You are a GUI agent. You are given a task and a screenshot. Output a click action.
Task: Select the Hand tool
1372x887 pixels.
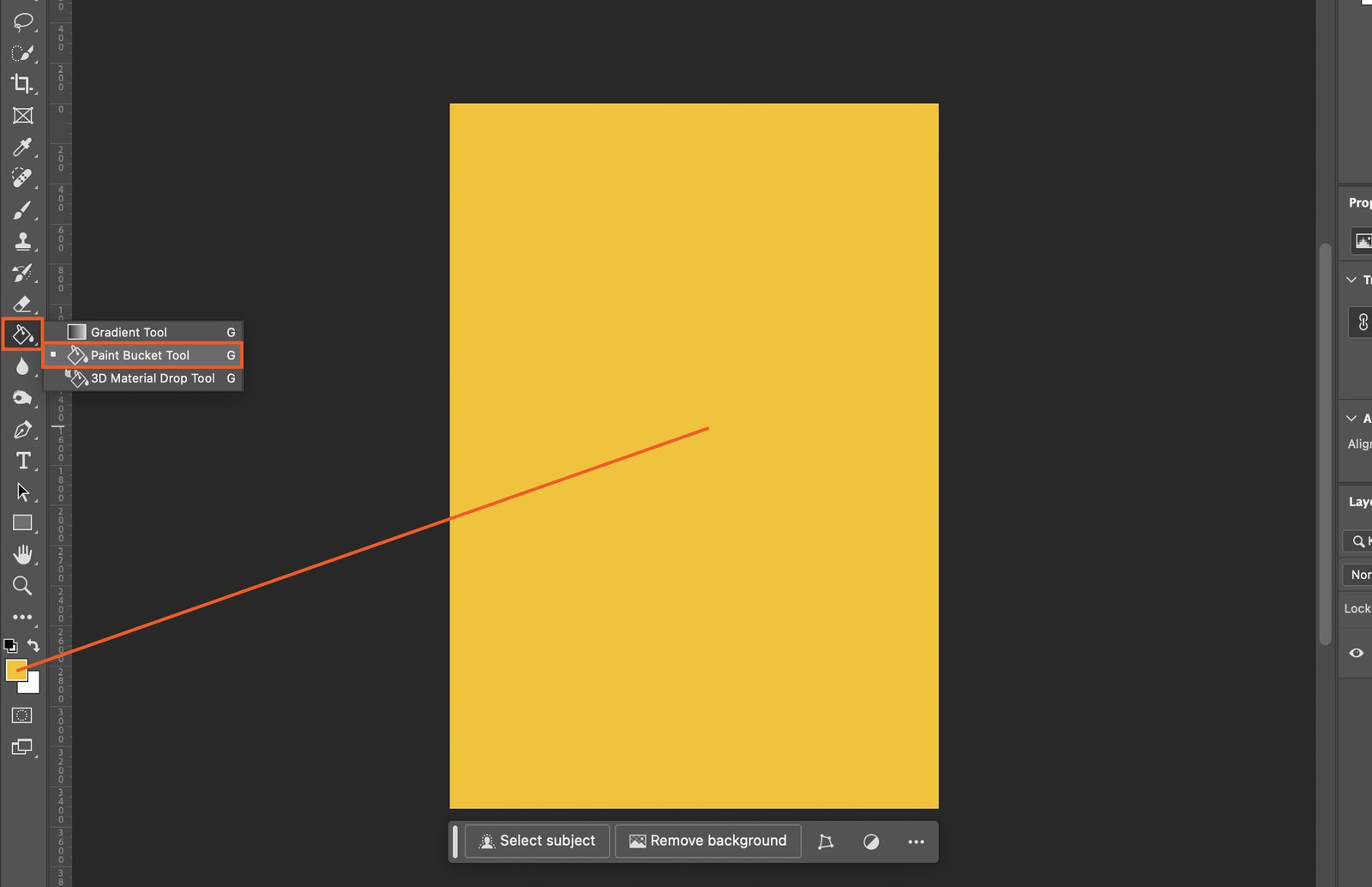pyautogui.click(x=22, y=555)
